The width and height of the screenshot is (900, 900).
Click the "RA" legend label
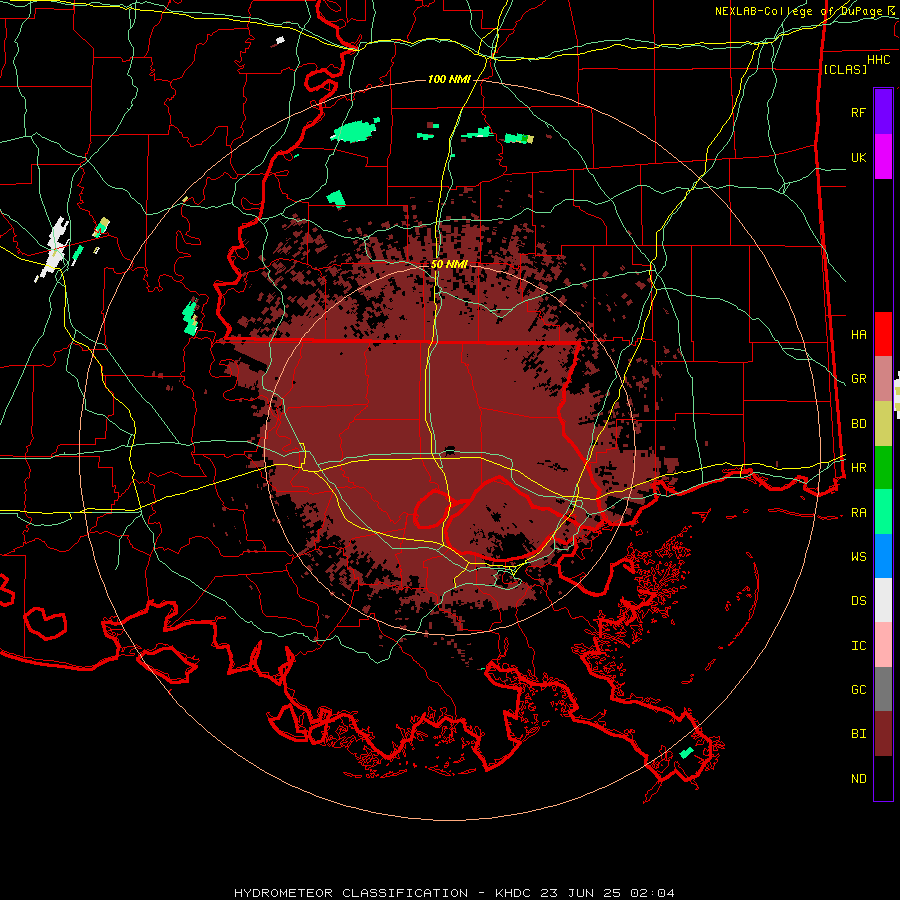coord(859,513)
